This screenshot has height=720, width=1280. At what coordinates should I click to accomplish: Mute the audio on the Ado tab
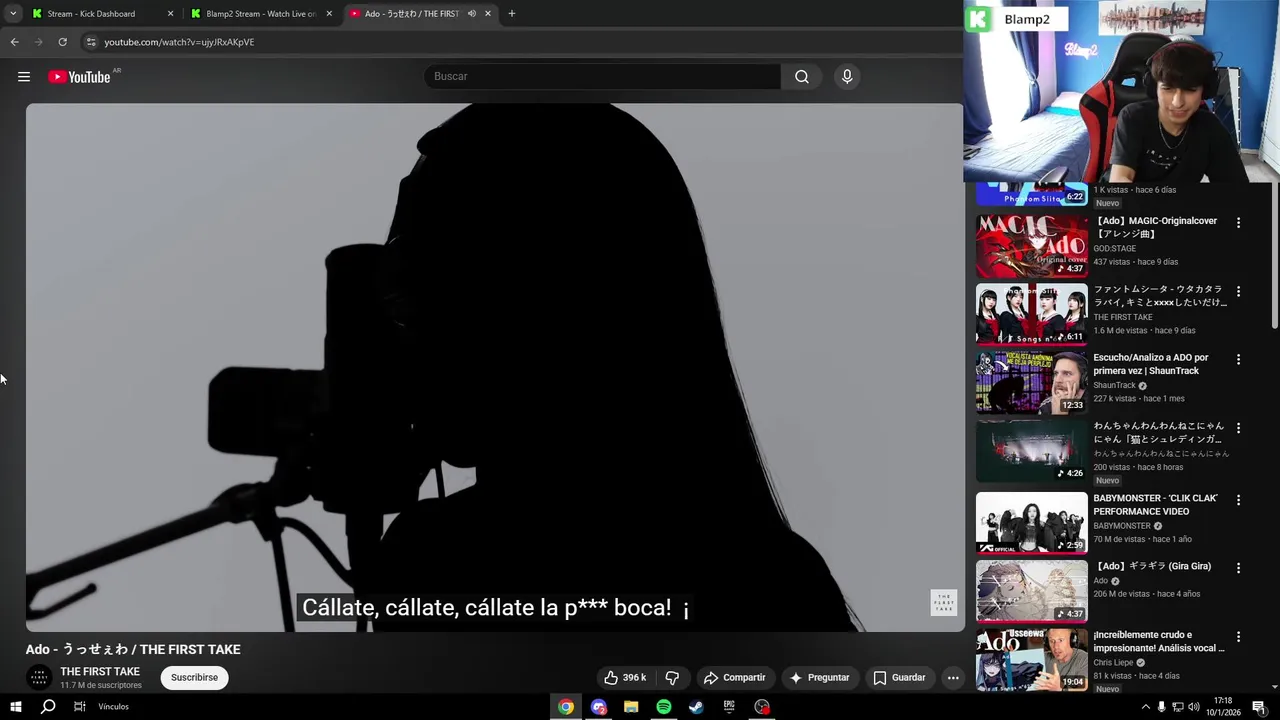tap(471, 14)
